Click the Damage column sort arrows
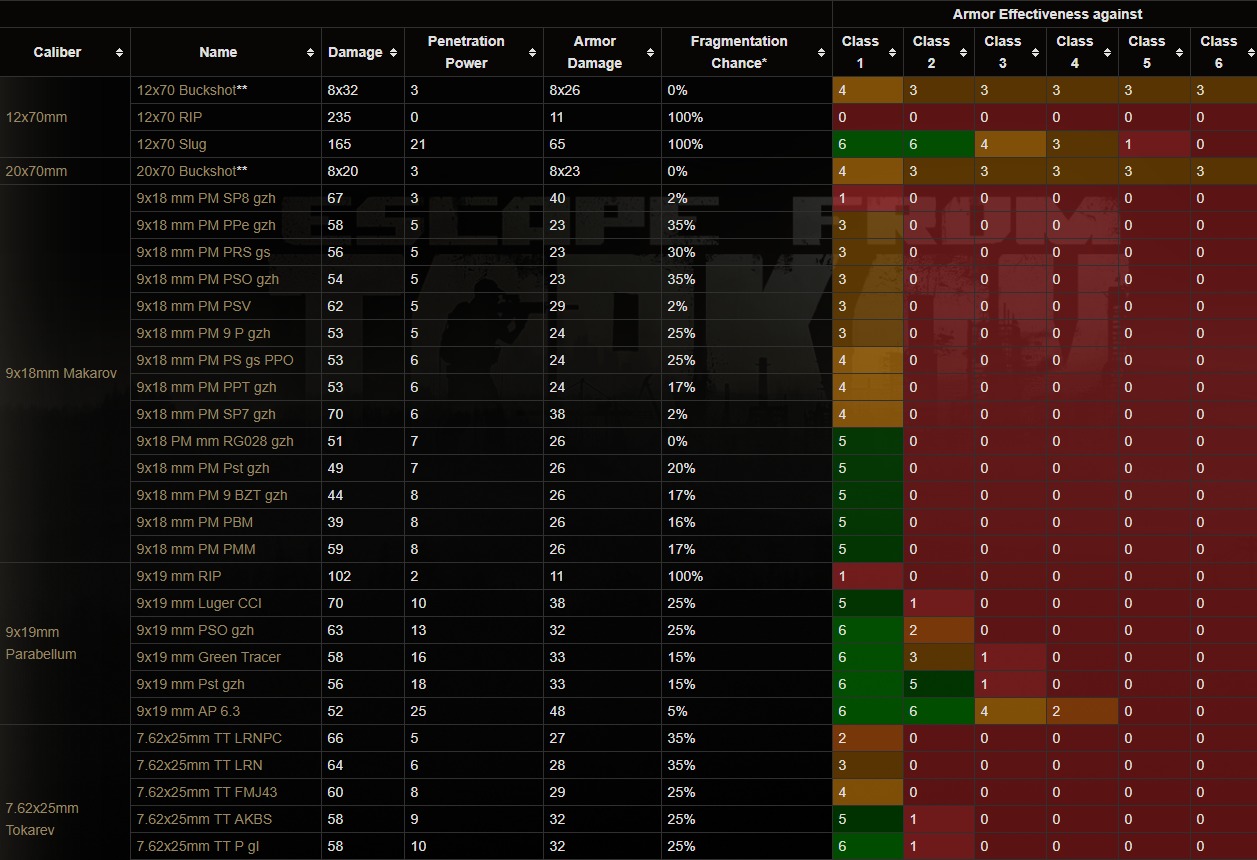Image resolution: width=1257 pixels, height=860 pixels. [393, 52]
